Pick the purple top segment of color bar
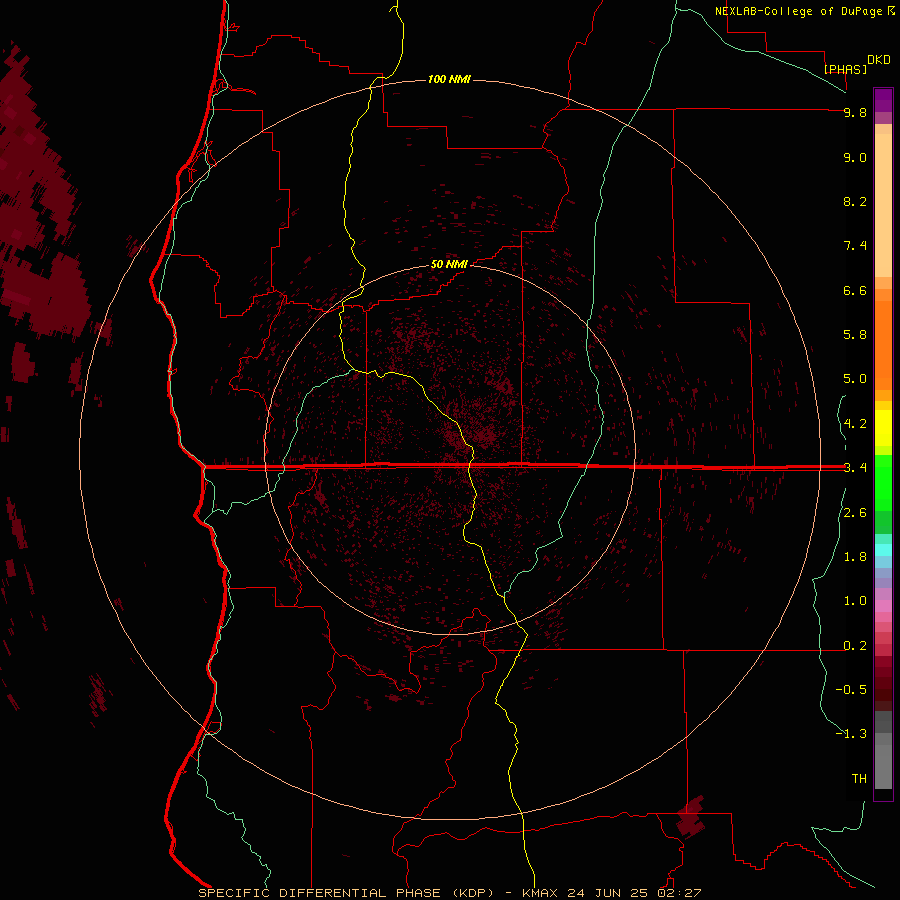900x900 pixels. [x=883, y=100]
